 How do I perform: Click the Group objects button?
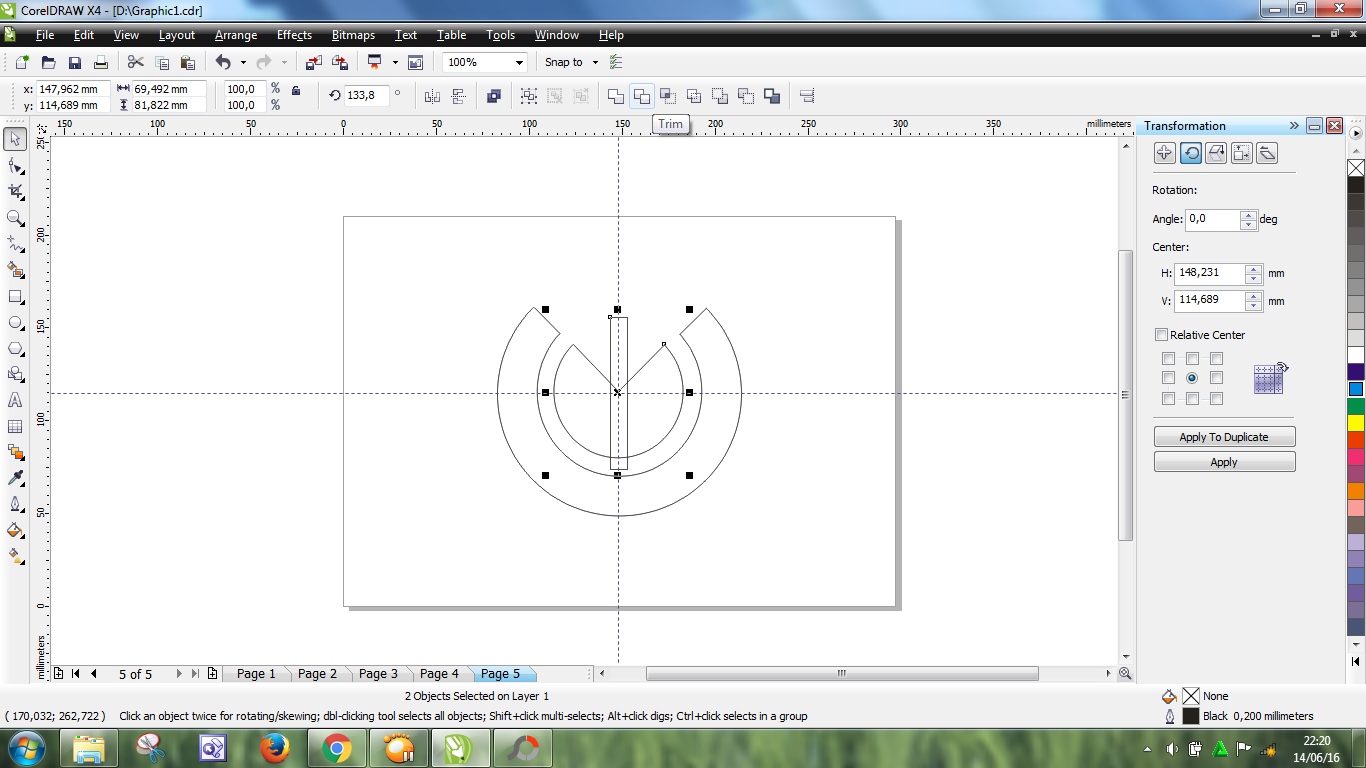pyautogui.click(x=529, y=96)
